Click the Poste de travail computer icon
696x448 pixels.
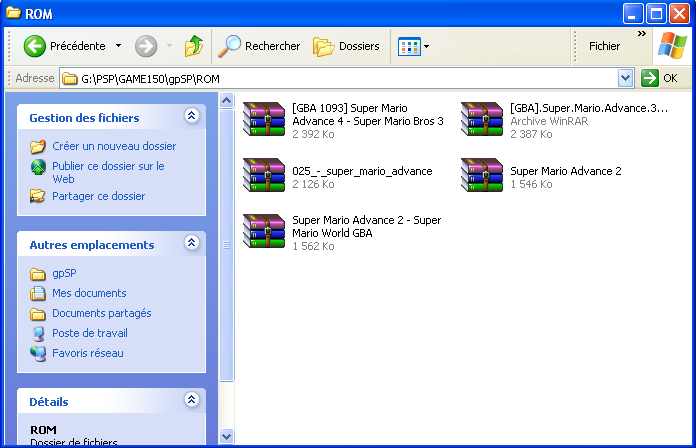[x=39, y=334]
